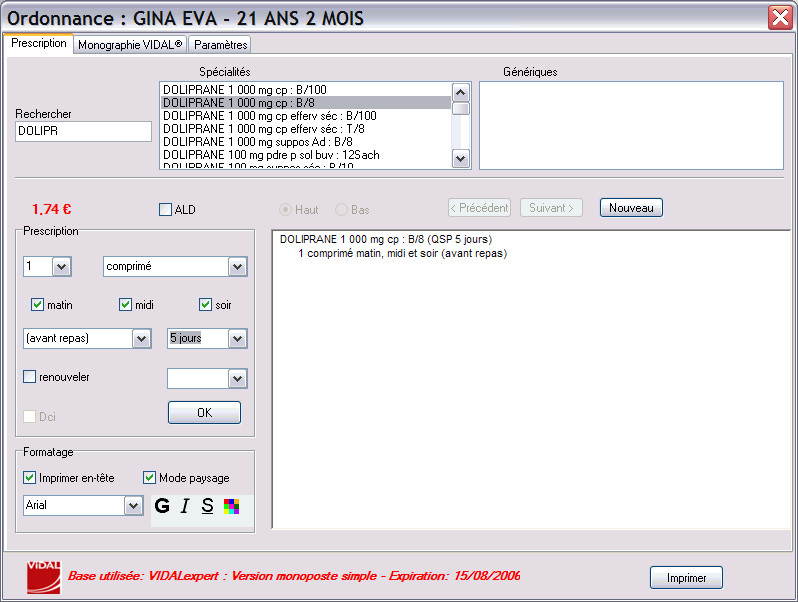Image resolution: width=798 pixels, height=602 pixels.
Task: Toggle Mode paysage checkbox
Action: (x=149, y=477)
